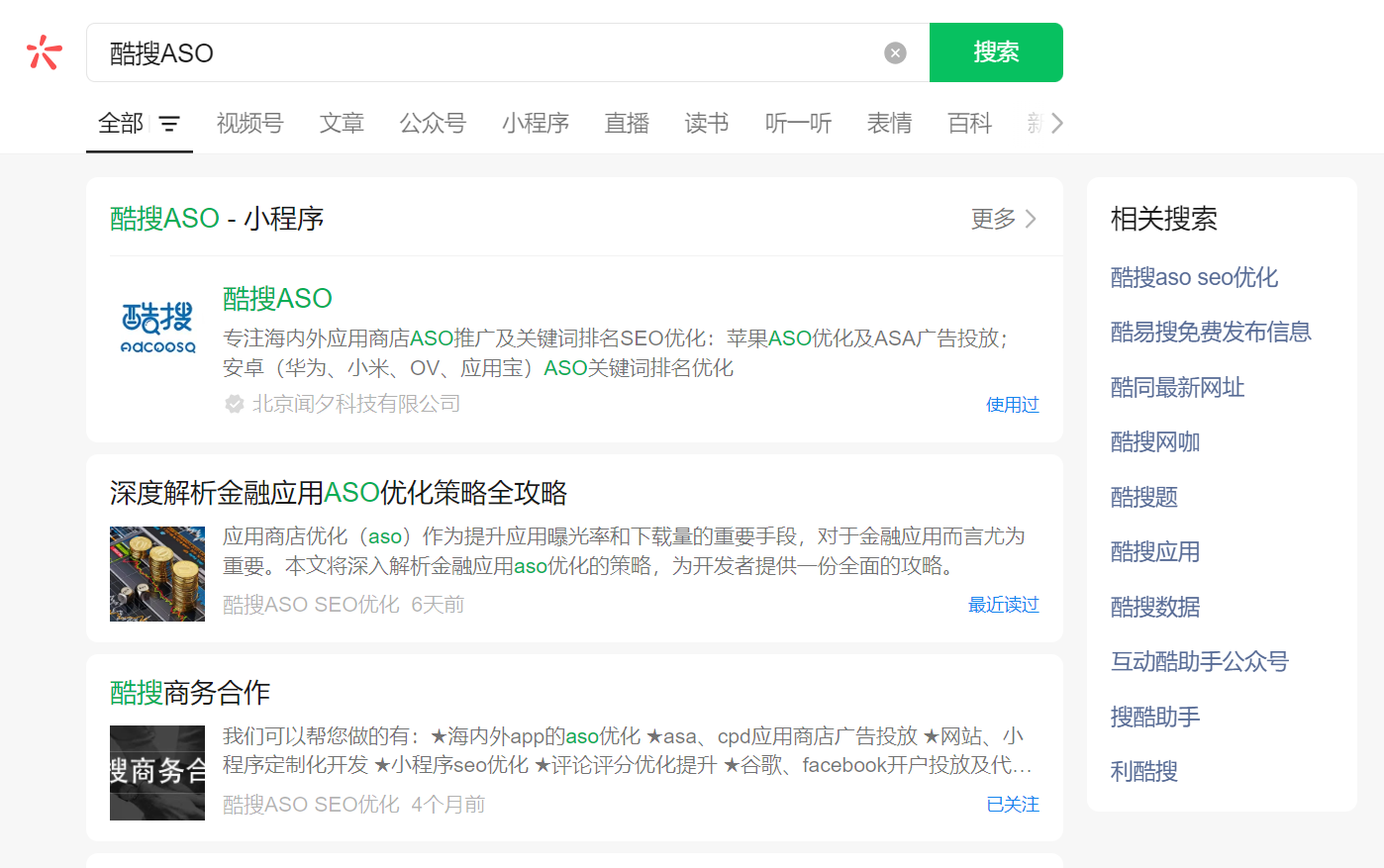
Task: Switch to the 直播 tab
Action: [627, 124]
